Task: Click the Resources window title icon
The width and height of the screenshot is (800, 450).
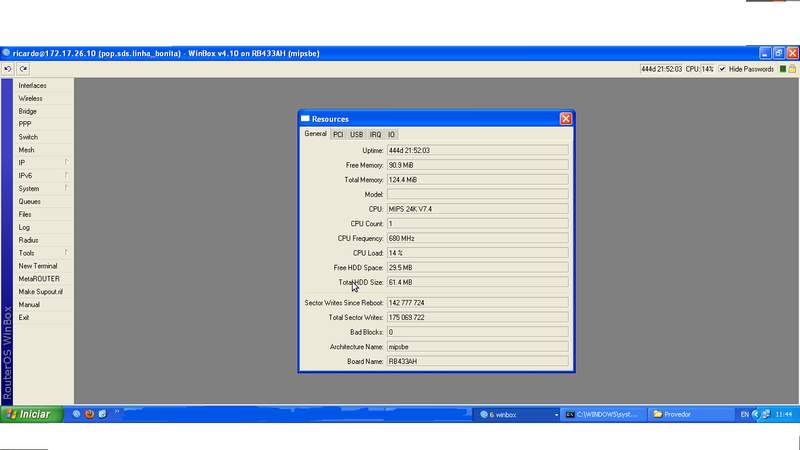Action: (x=305, y=118)
